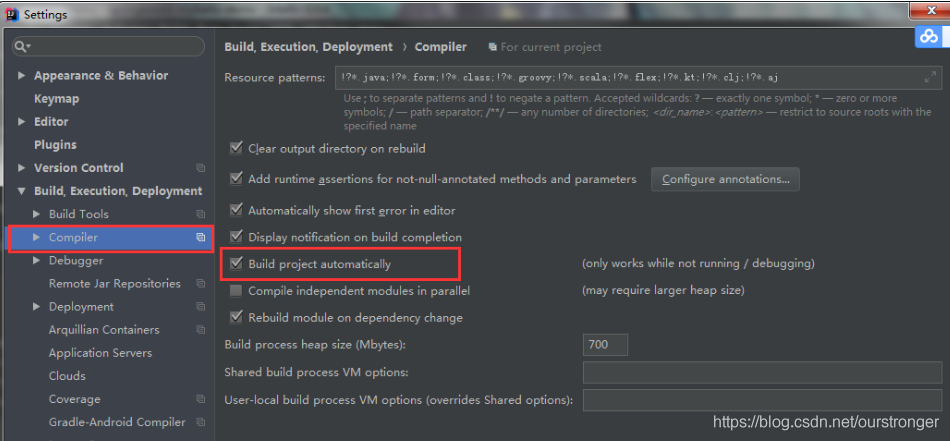Toggle Compile independent modules in parallel

pyautogui.click(x=236, y=291)
